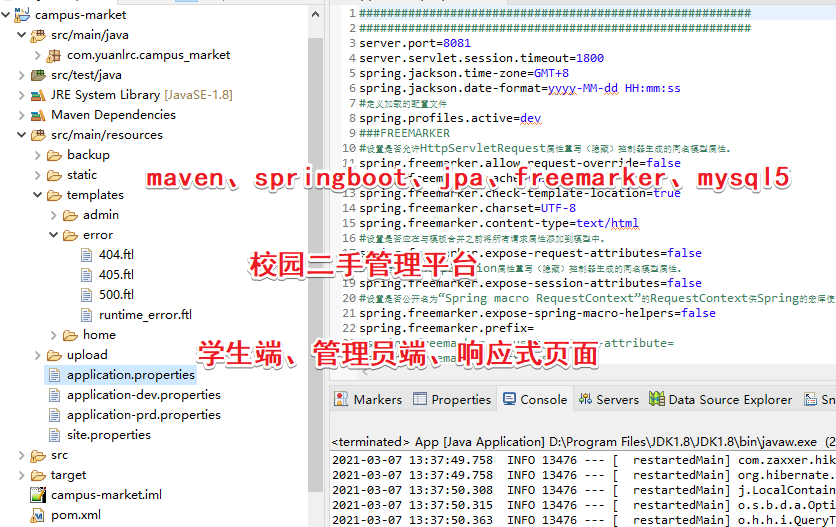Screen dimensions: 836x527
Task: Expand the target folder
Action: [x=21, y=475]
